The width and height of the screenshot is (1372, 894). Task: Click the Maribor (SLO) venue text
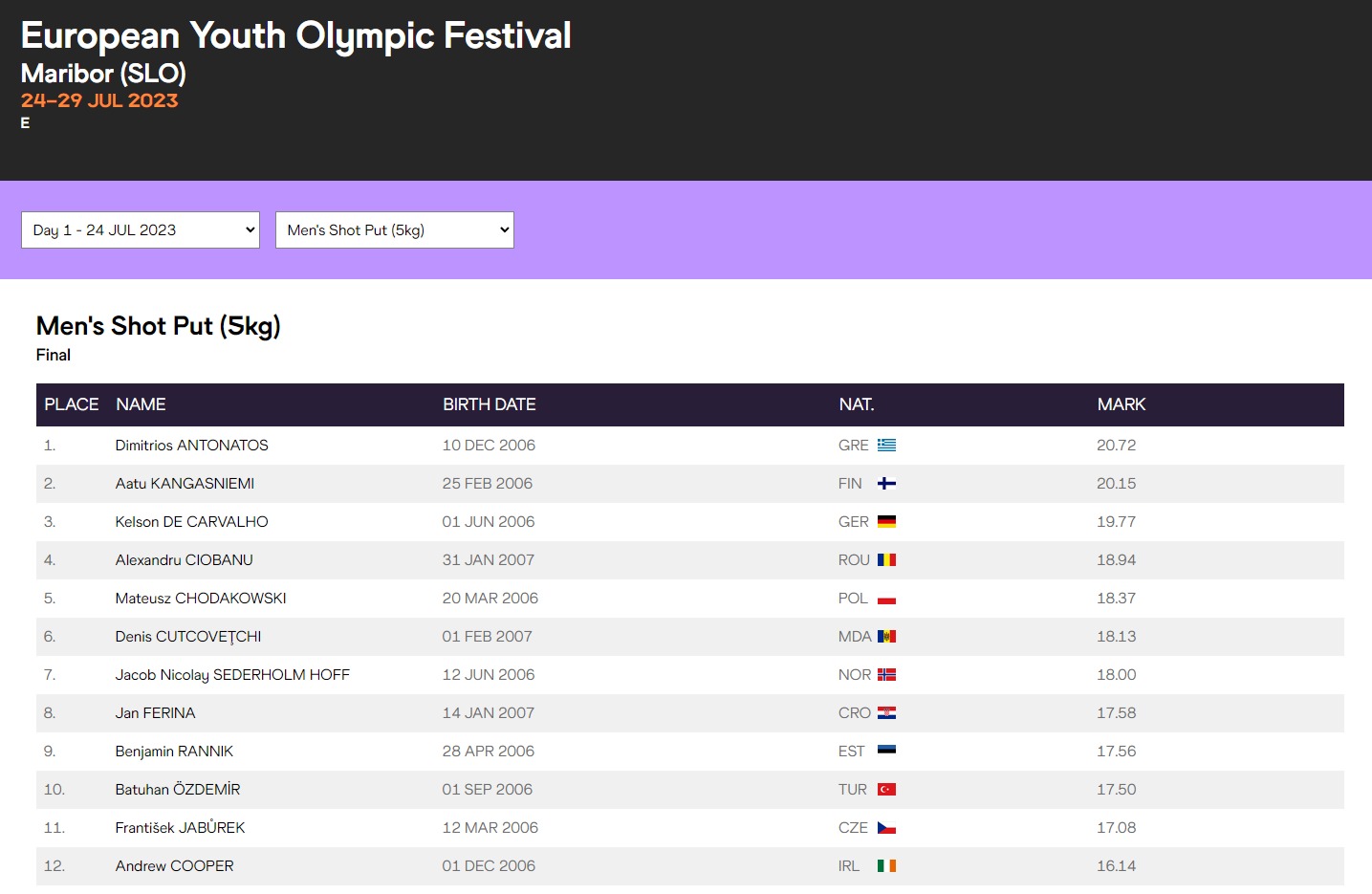[x=103, y=74]
